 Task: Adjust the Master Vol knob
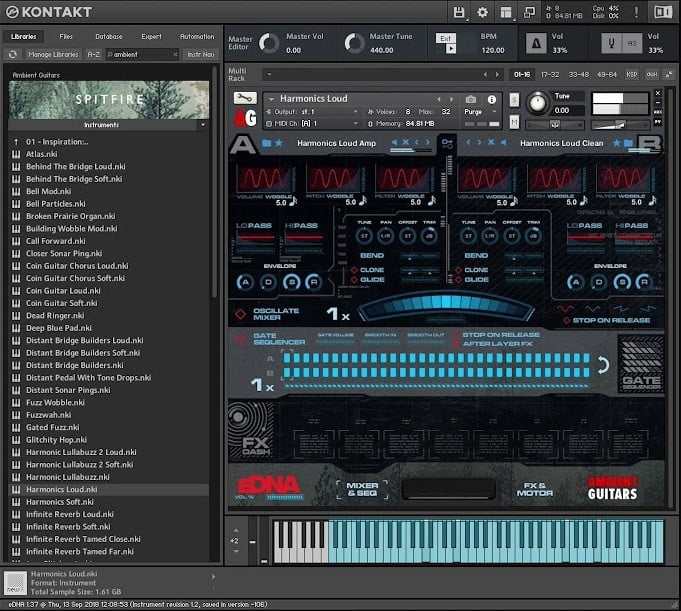point(269,43)
